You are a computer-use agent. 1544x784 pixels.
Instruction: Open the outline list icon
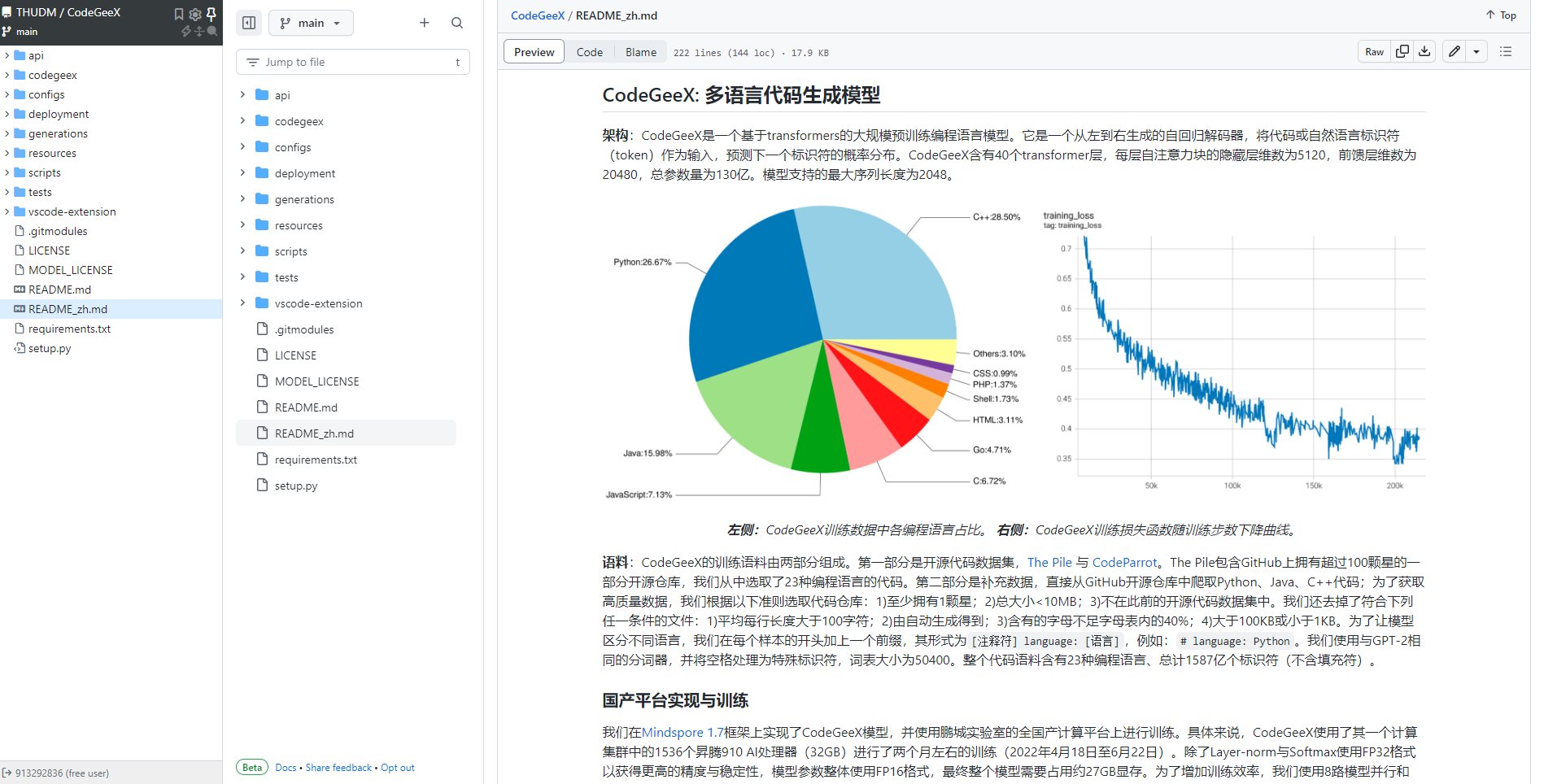tap(1506, 51)
